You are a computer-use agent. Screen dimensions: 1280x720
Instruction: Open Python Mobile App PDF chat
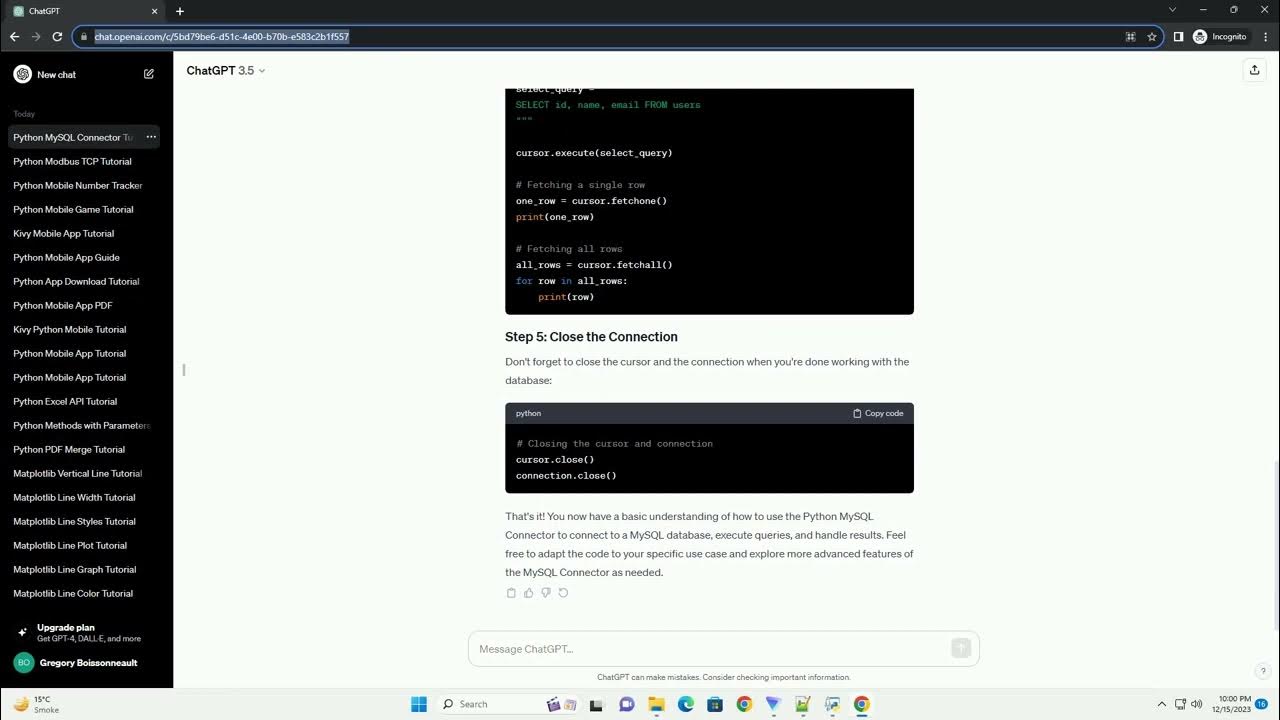coord(84,305)
